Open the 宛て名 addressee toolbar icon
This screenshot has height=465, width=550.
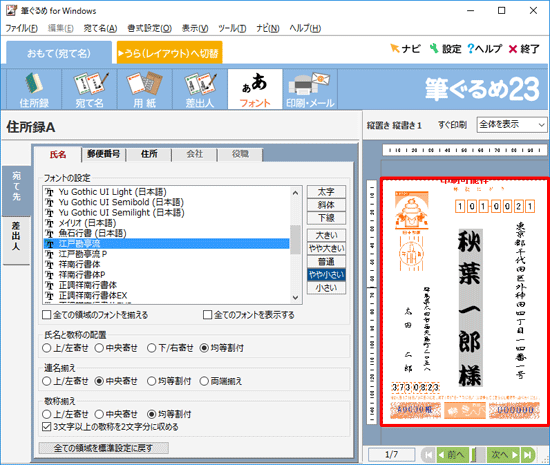coord(89,89)
